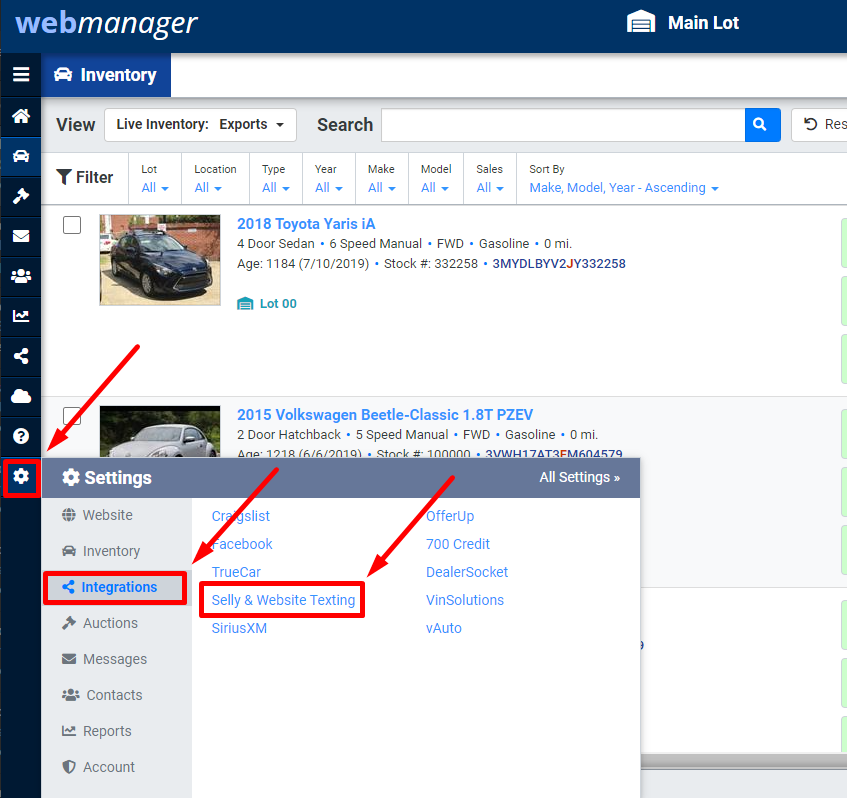Viewport: 847px width, 798px height.
Task: Click the blue search magnifier button
Action: tap(762, 124)
